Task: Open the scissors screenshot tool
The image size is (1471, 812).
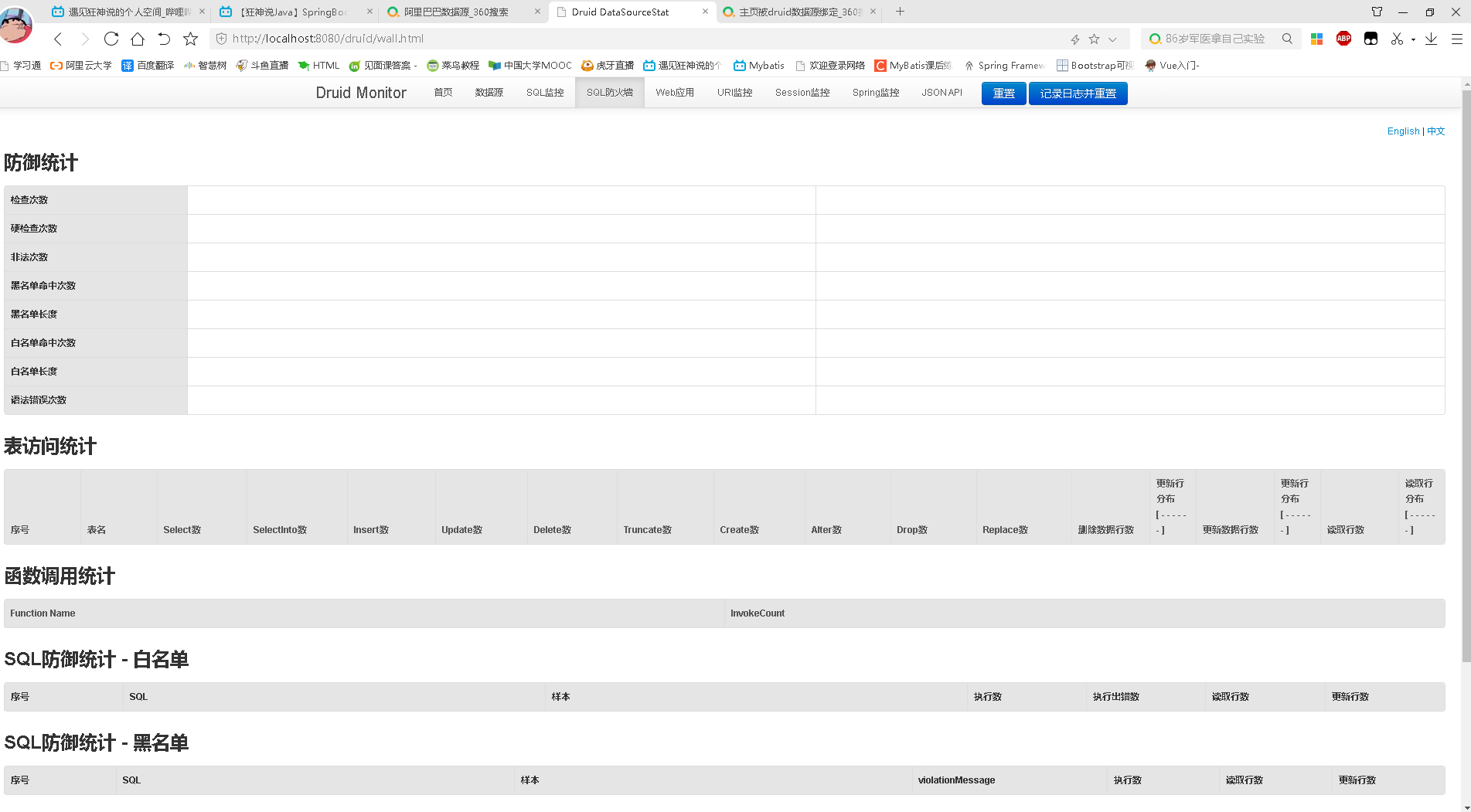Action: [x=1397, y=39]
